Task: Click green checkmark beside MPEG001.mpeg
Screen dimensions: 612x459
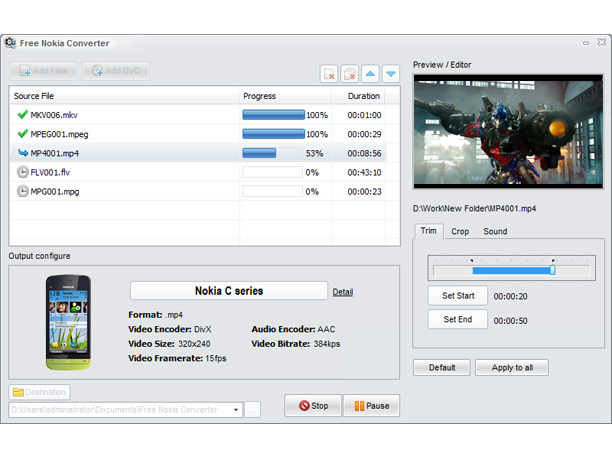Action: 23,133
